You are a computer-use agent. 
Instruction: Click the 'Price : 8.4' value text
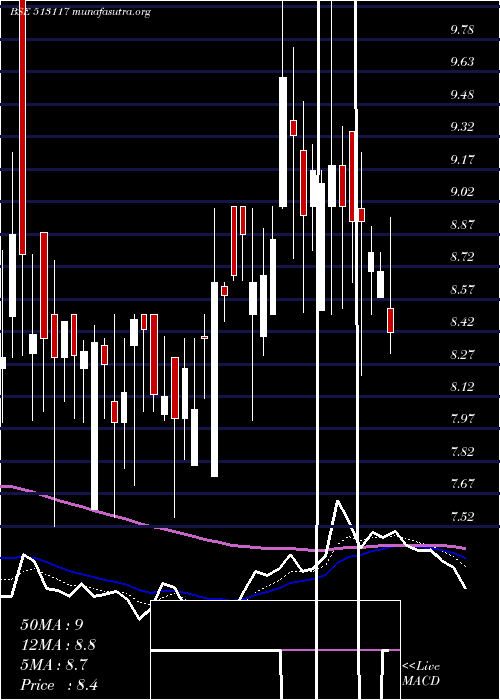pos(59,685)
